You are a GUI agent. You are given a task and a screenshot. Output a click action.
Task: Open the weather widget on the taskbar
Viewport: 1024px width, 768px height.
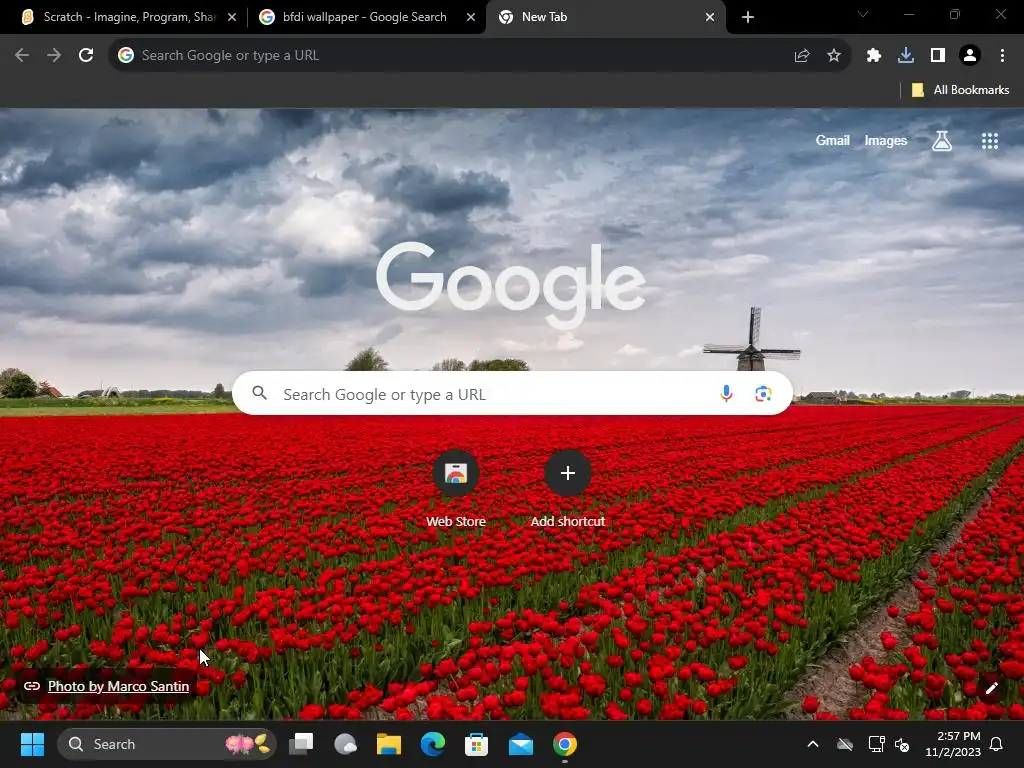(x=345, y=744)
